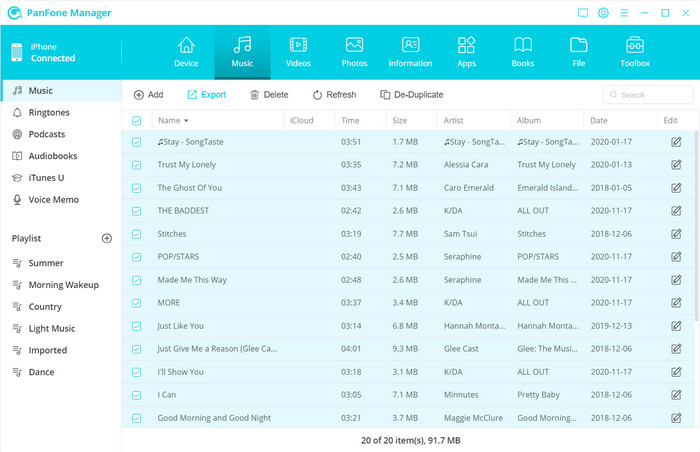Select Music in the sidebar

[x=61, y=91]
